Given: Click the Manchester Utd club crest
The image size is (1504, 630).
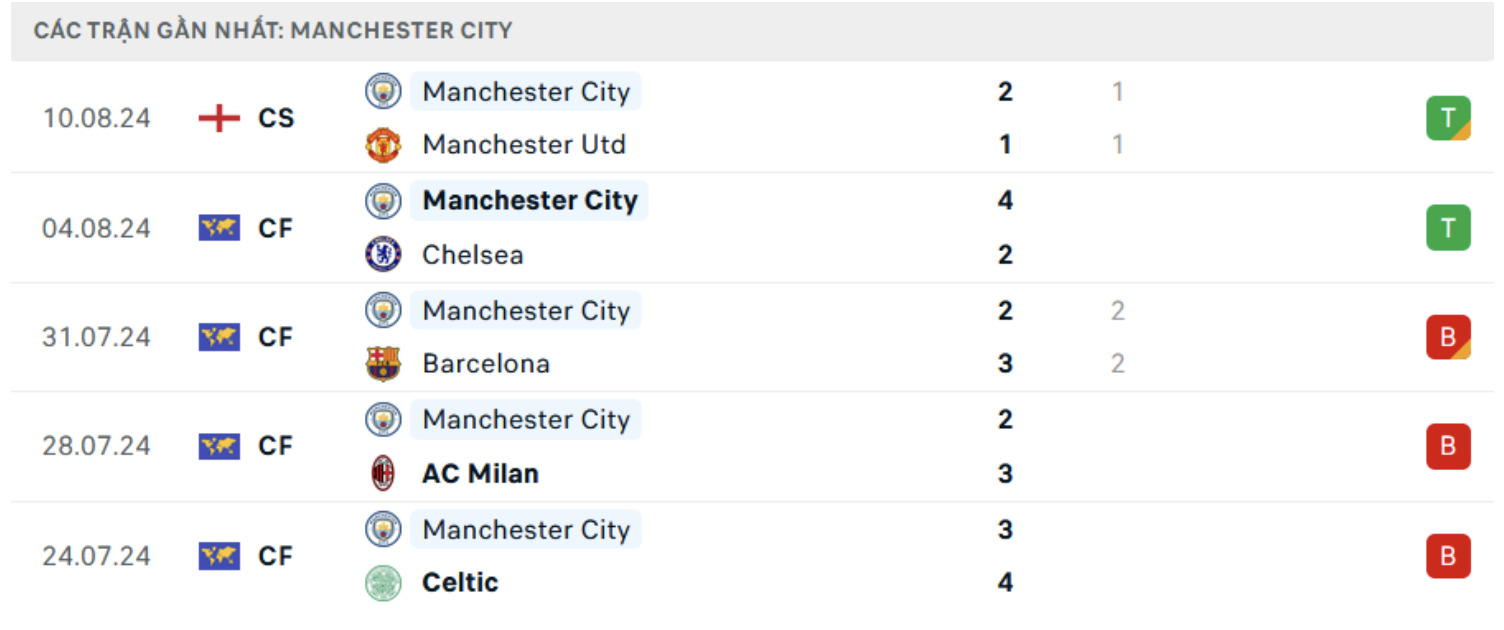Looking at the screenshot, I should 383,145.
